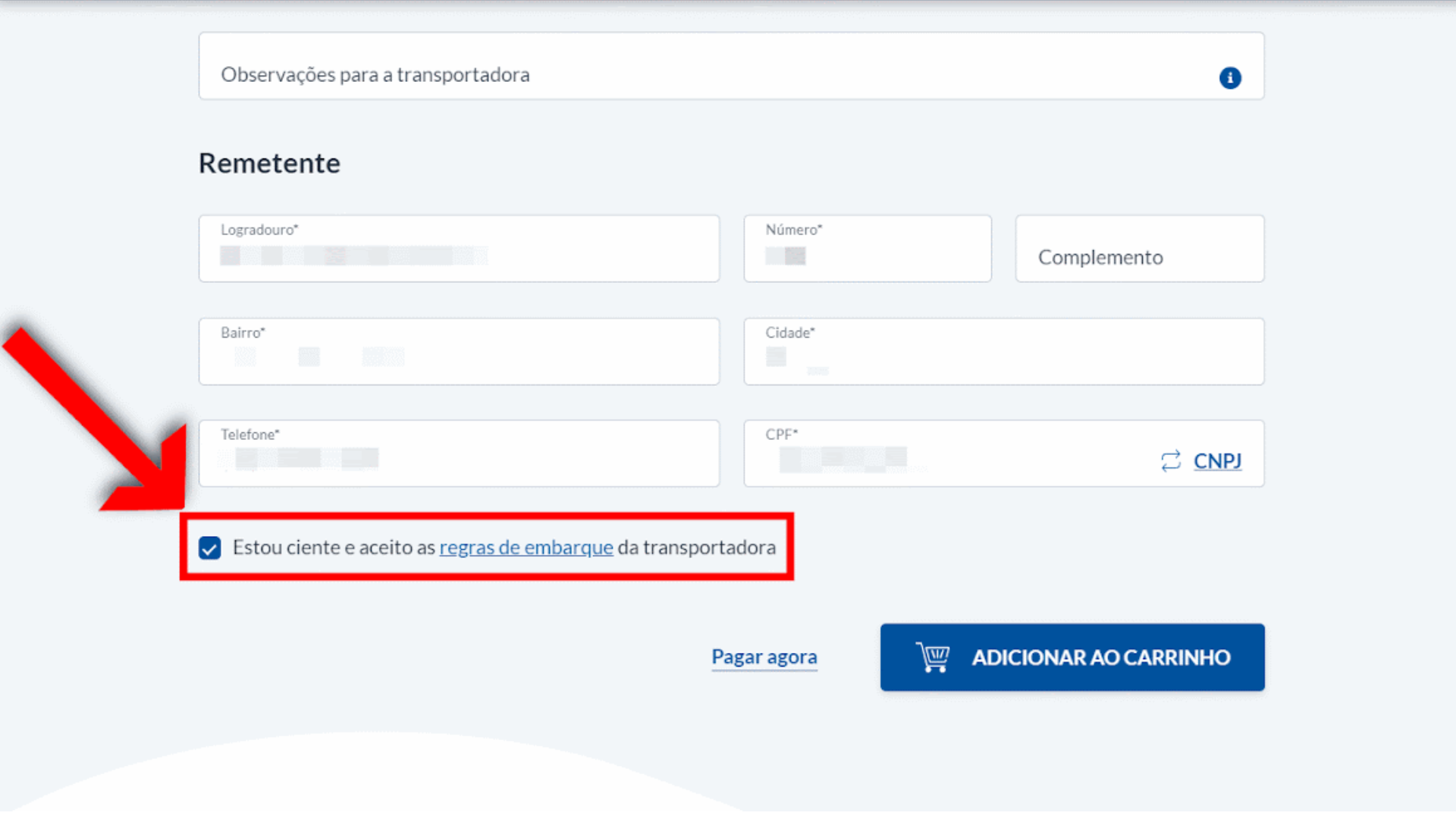Viewport: 1456px width, 819px height.
Task: Click the swap arrows icon beside CNPJ
Action: coord(1171,460)
